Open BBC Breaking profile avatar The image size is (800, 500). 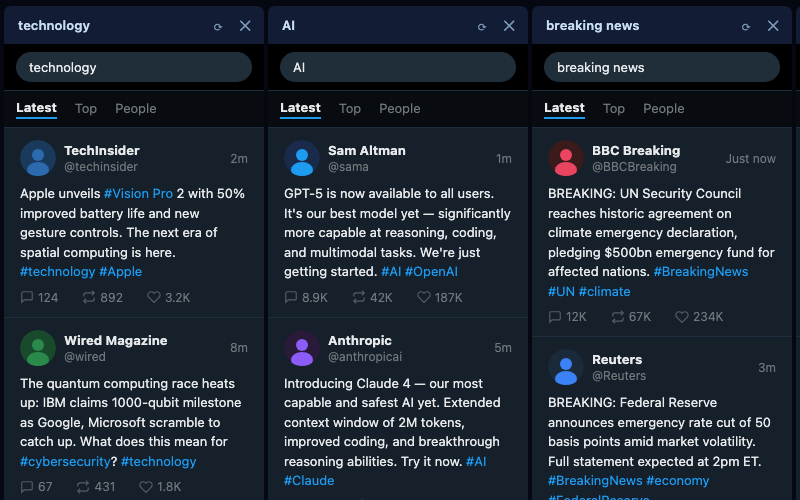point(566,158)
